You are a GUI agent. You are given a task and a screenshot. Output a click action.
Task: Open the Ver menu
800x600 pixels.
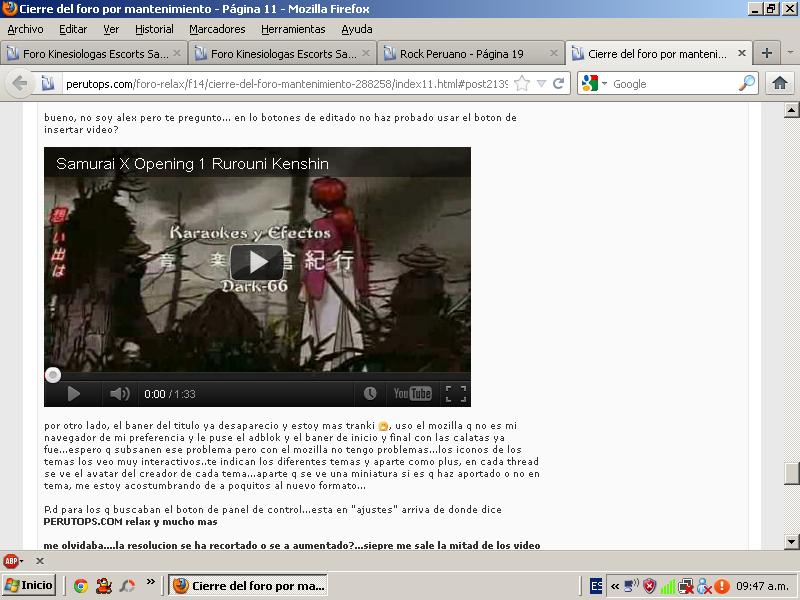point(111,29)
